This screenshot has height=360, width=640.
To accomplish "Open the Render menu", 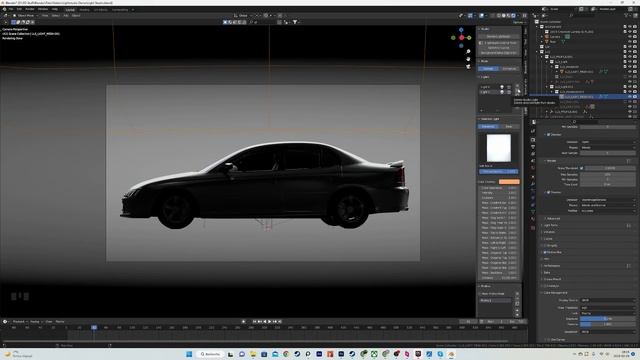I will coord(30,9).
